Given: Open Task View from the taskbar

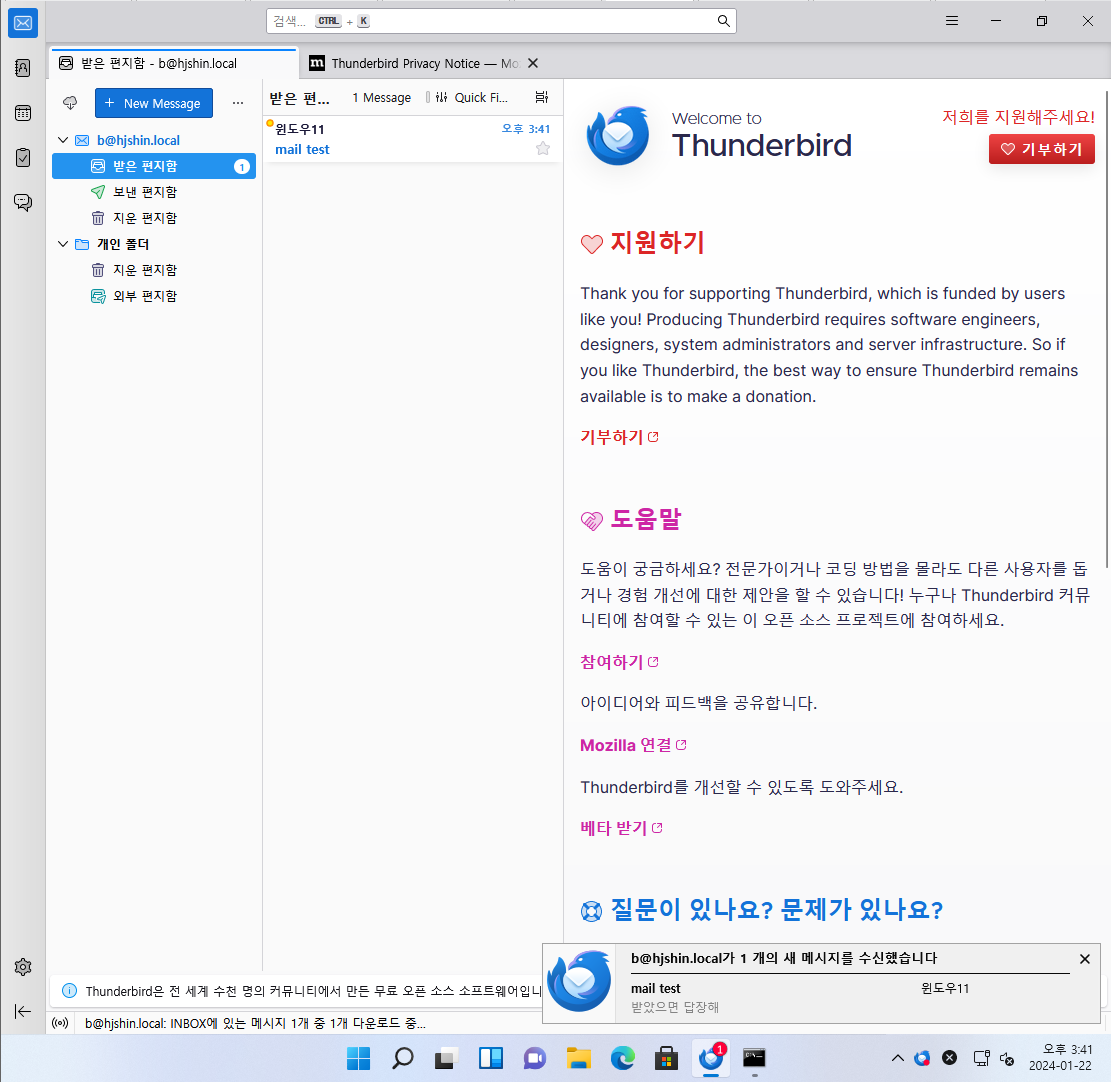Looking at the screenshot, I should [446, 1059].
